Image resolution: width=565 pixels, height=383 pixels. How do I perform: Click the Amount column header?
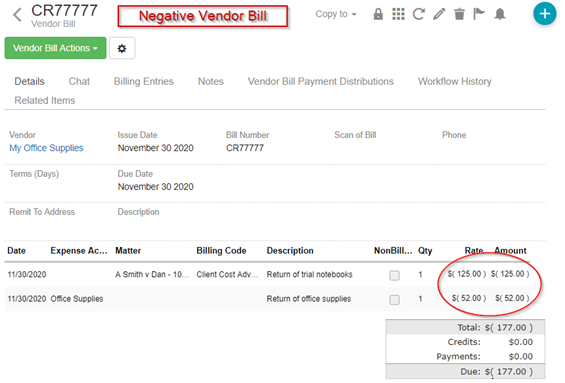[x=510, y=251]
